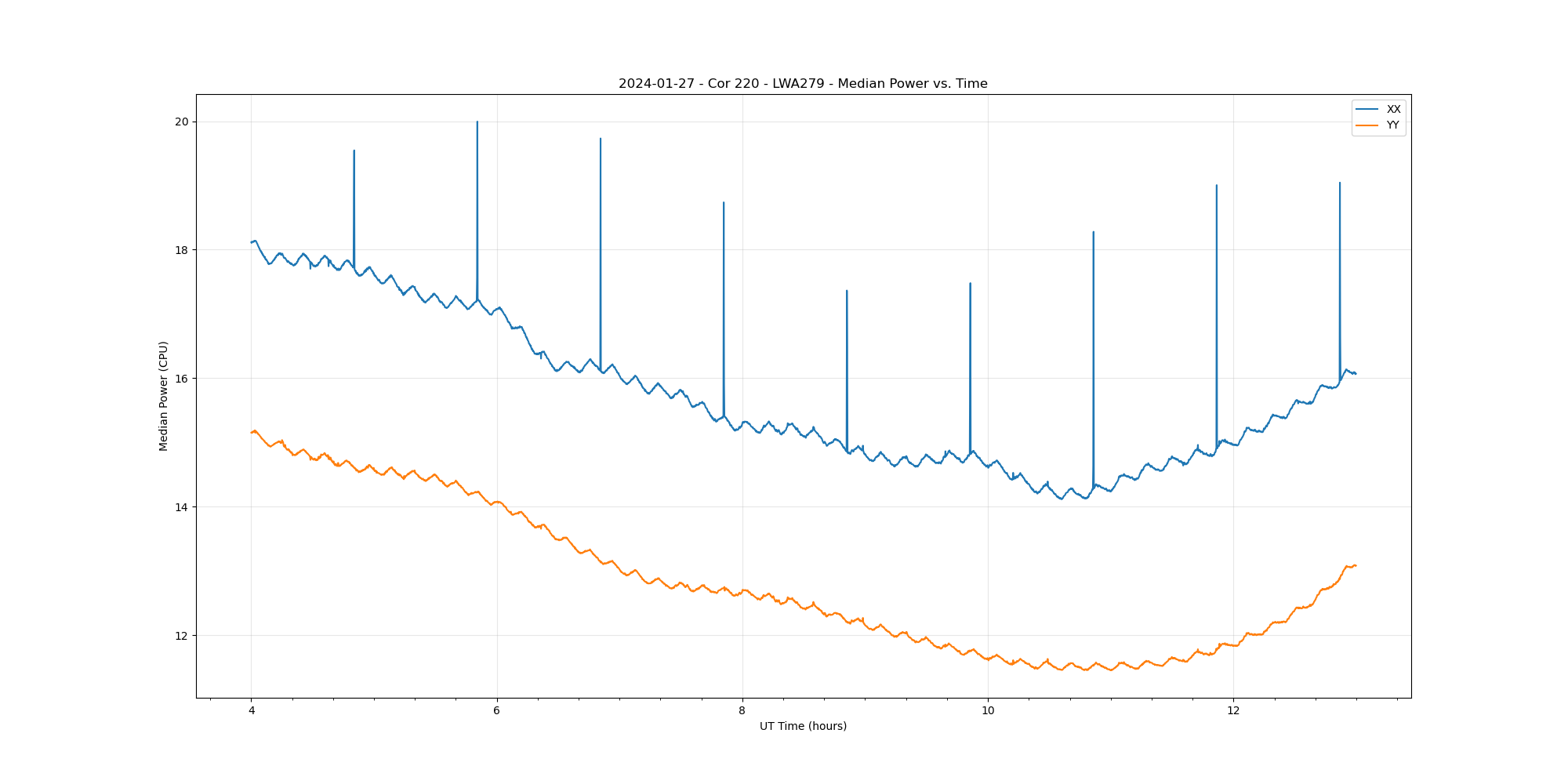Viewport: 1568px width, 784px height.
Task: Click the orange YY line sample in legend
Action: coord(1367,125)
